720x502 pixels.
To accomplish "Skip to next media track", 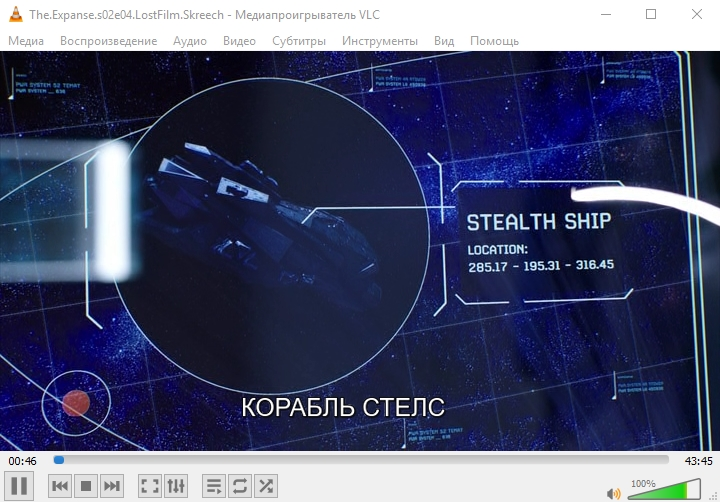I will pos(112,486).
